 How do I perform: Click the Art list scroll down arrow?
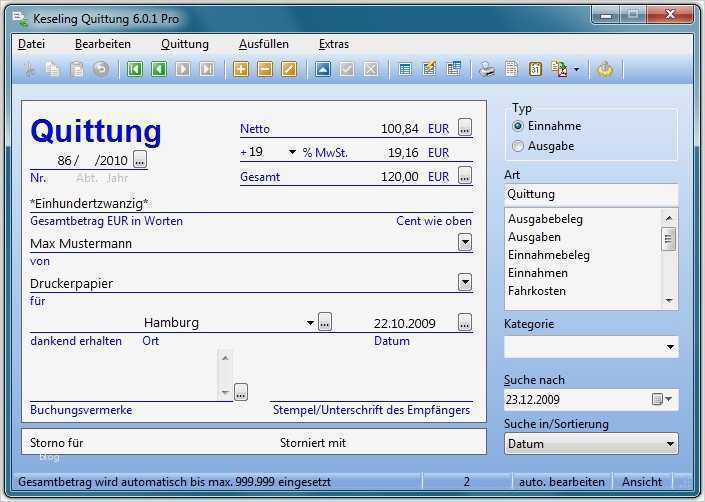tap(669, 301)
